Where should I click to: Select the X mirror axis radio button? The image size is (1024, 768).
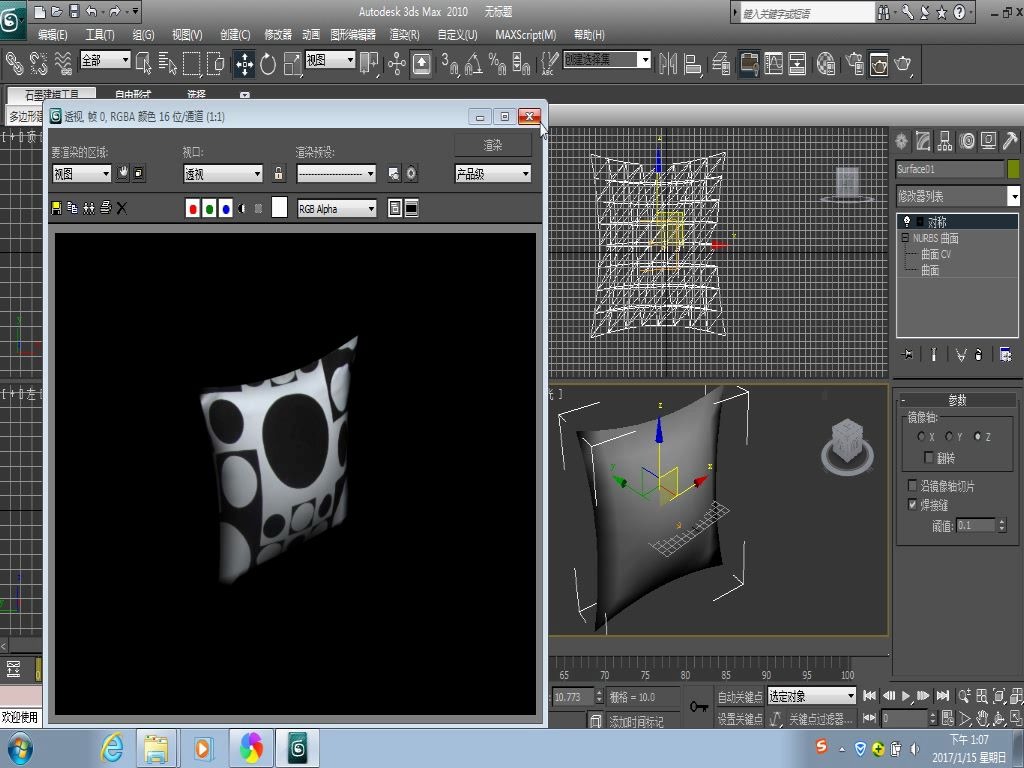(x=920, y=436)
